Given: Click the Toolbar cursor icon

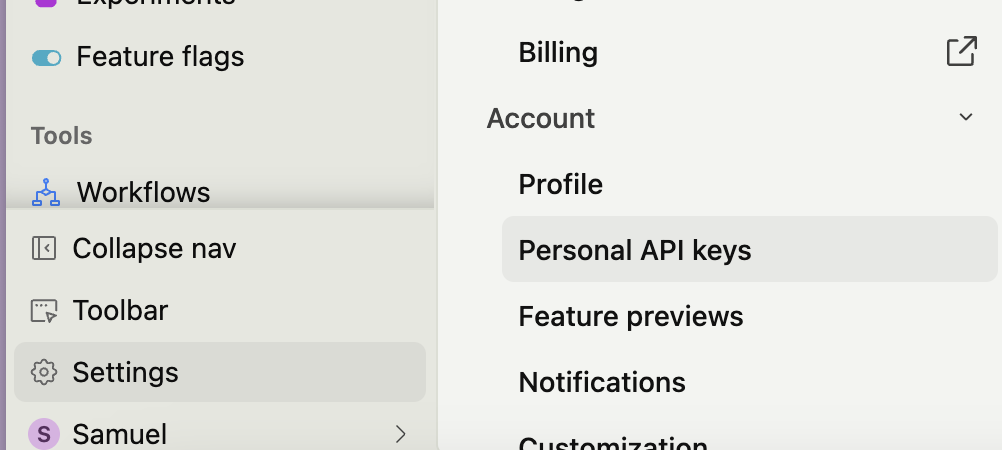Looking at the screenshot, I should [x=44, y=311].
